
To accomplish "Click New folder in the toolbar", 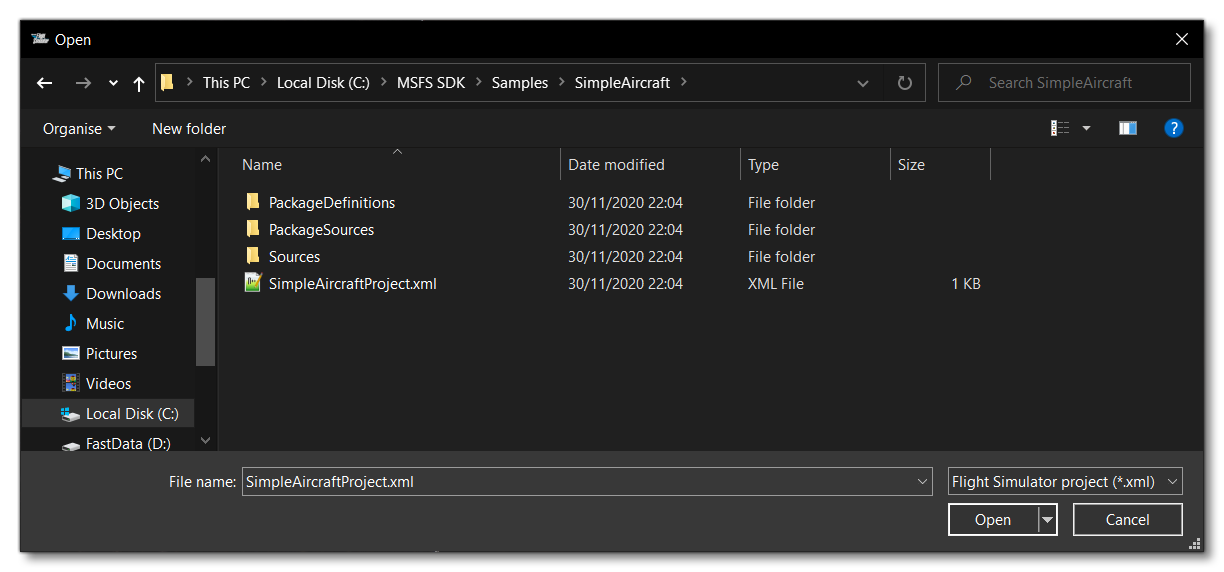I will (189, 129).
